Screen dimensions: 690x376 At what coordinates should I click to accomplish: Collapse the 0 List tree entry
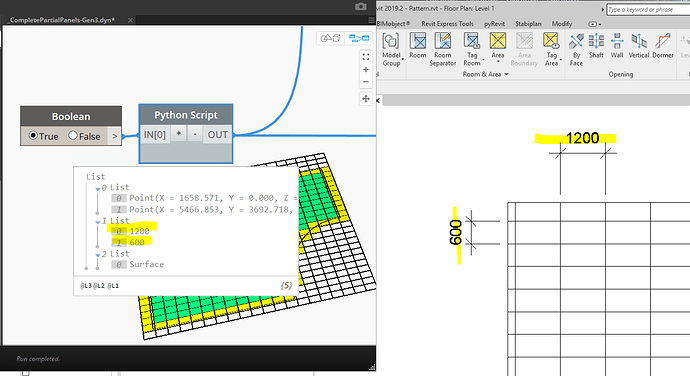[98, 188]
